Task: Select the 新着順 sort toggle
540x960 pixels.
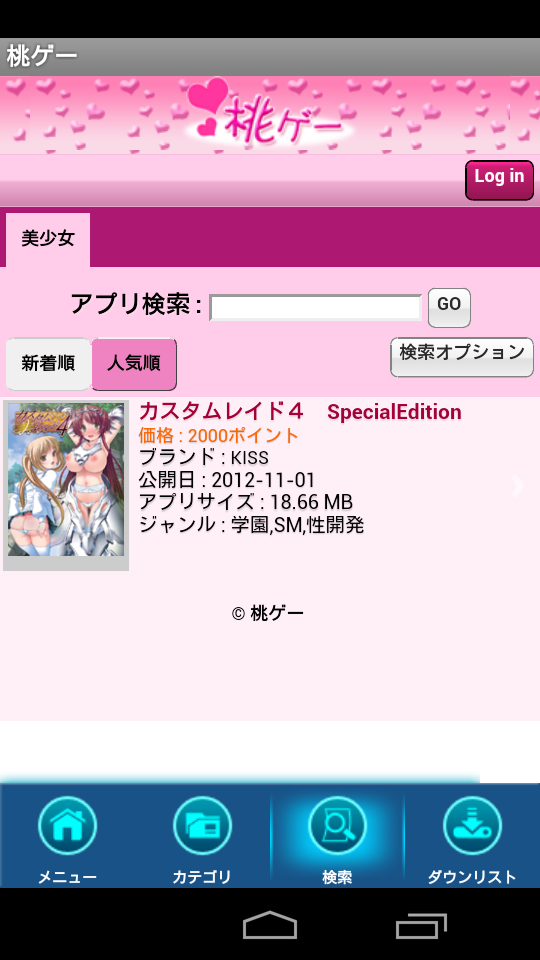Action: [x=48, y=364]
